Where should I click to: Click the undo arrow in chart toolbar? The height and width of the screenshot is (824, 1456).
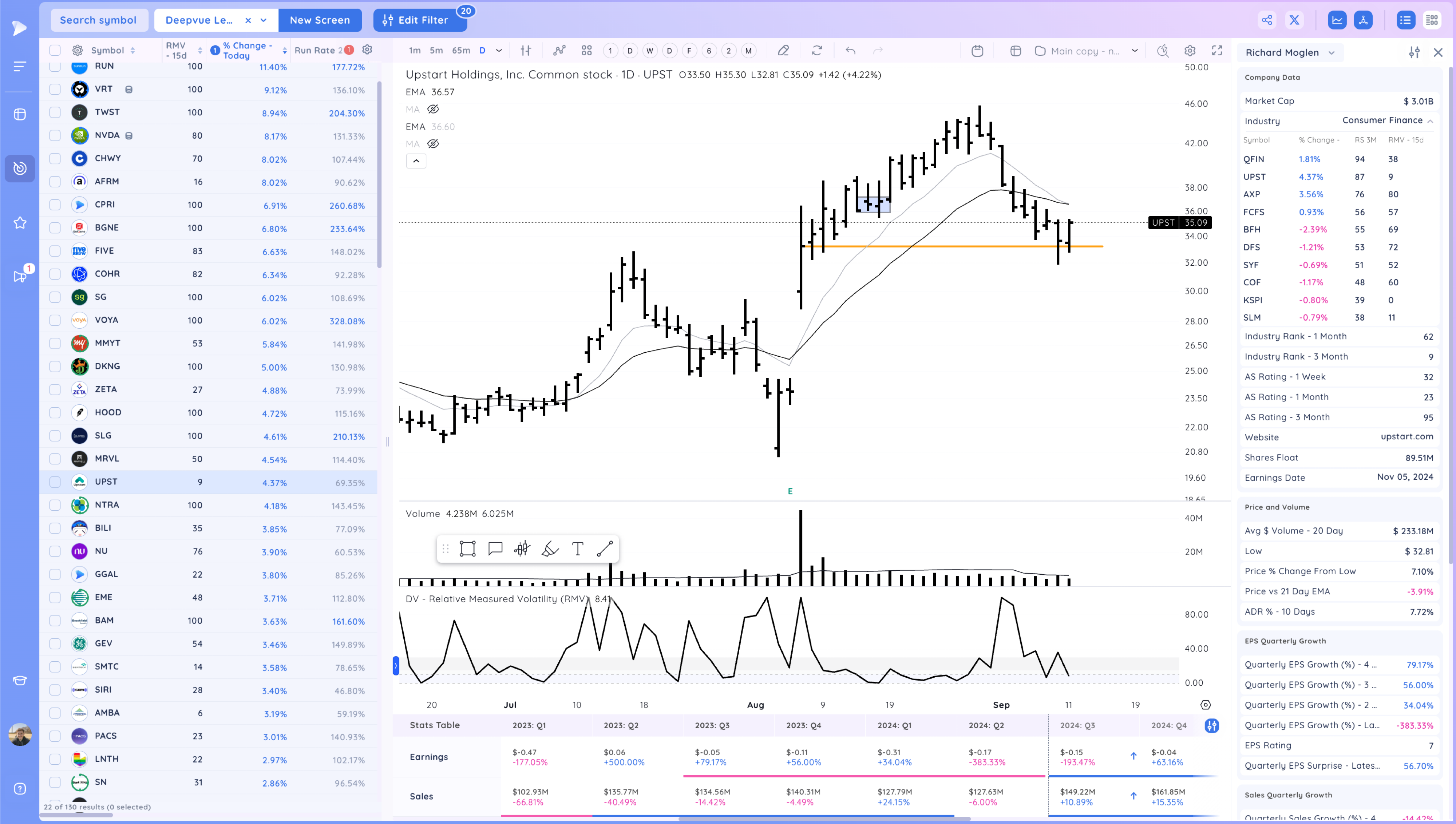click(850, 51)
